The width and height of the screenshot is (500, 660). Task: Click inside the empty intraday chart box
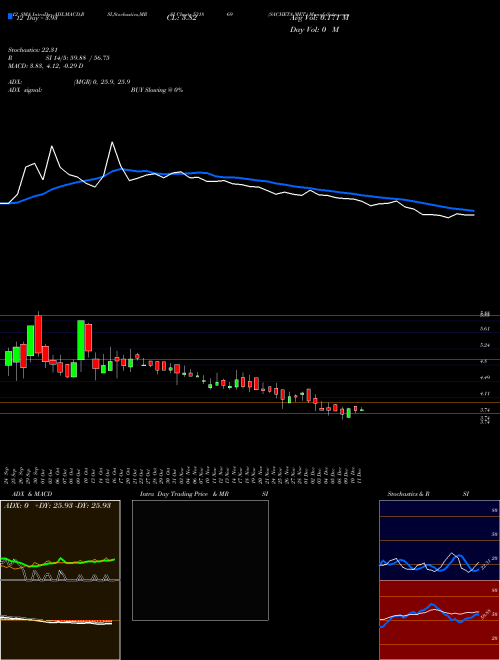click(200, 560)
